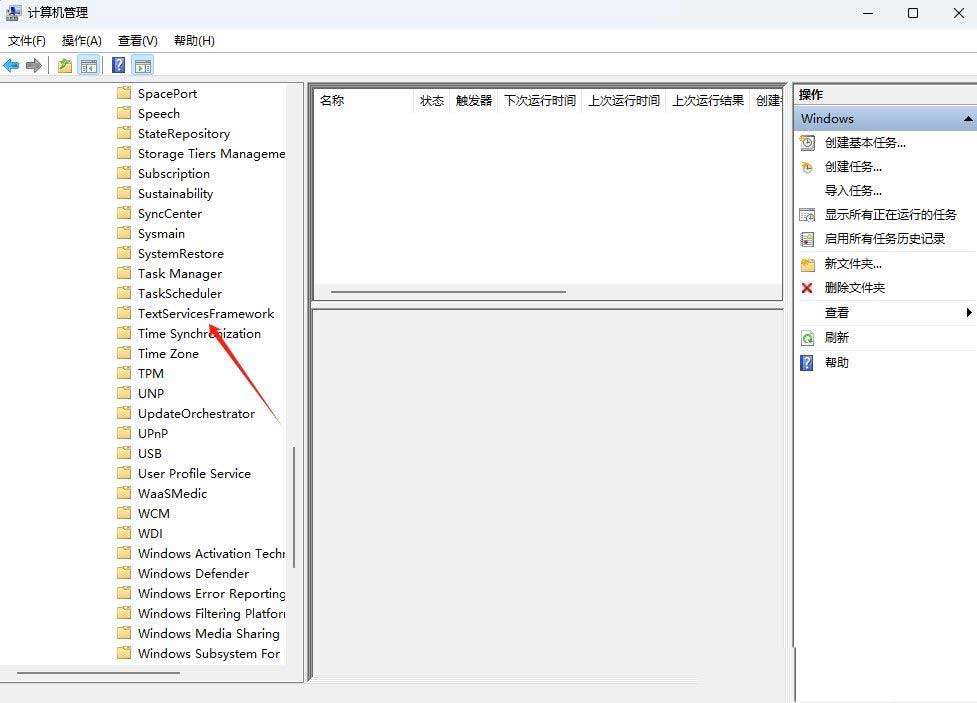977x703 pixels.
Task: Click the 新文件夹 folder icon
Action: [x=807, y=264]
